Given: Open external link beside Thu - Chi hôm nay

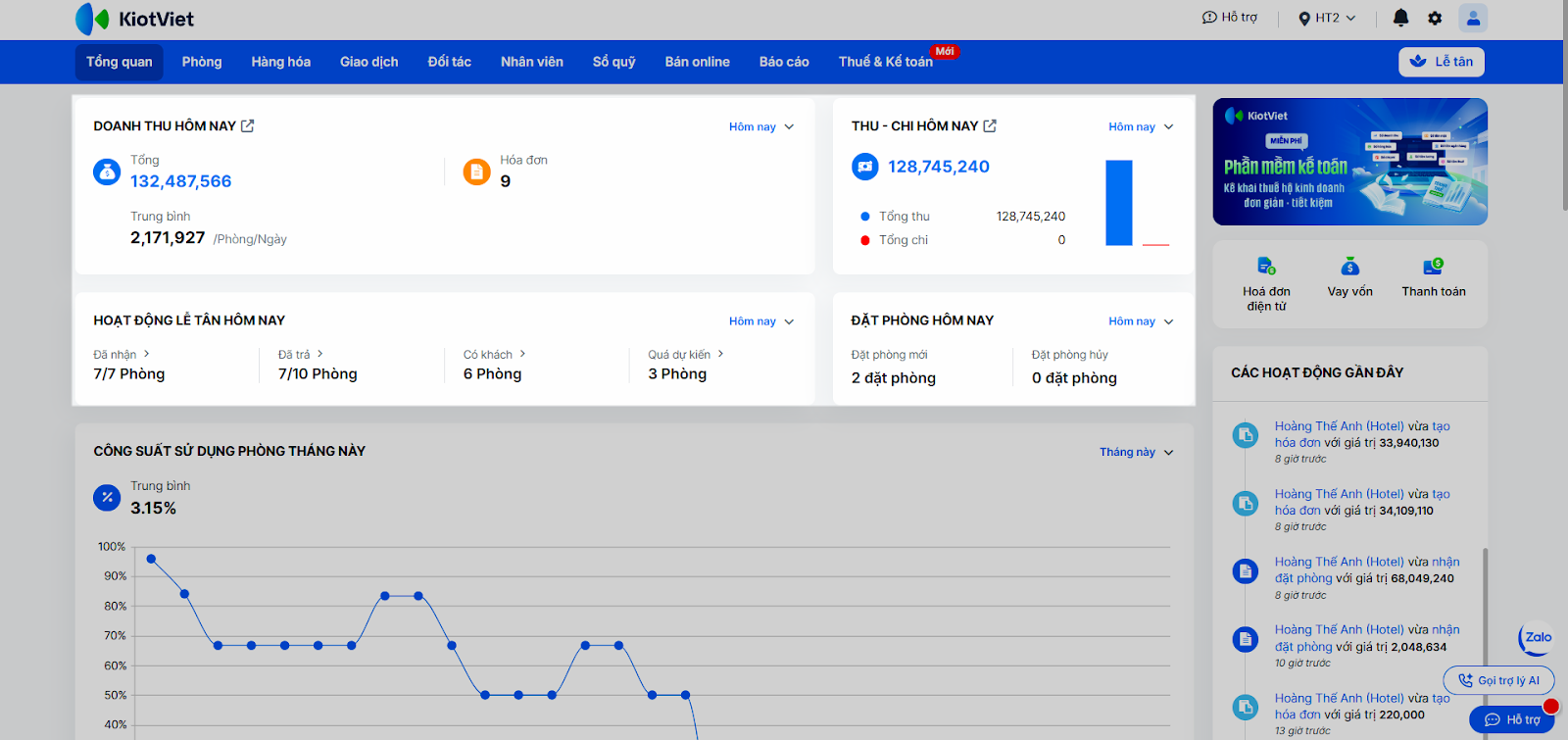Looking at the screenshot, I should pos(990,125).
